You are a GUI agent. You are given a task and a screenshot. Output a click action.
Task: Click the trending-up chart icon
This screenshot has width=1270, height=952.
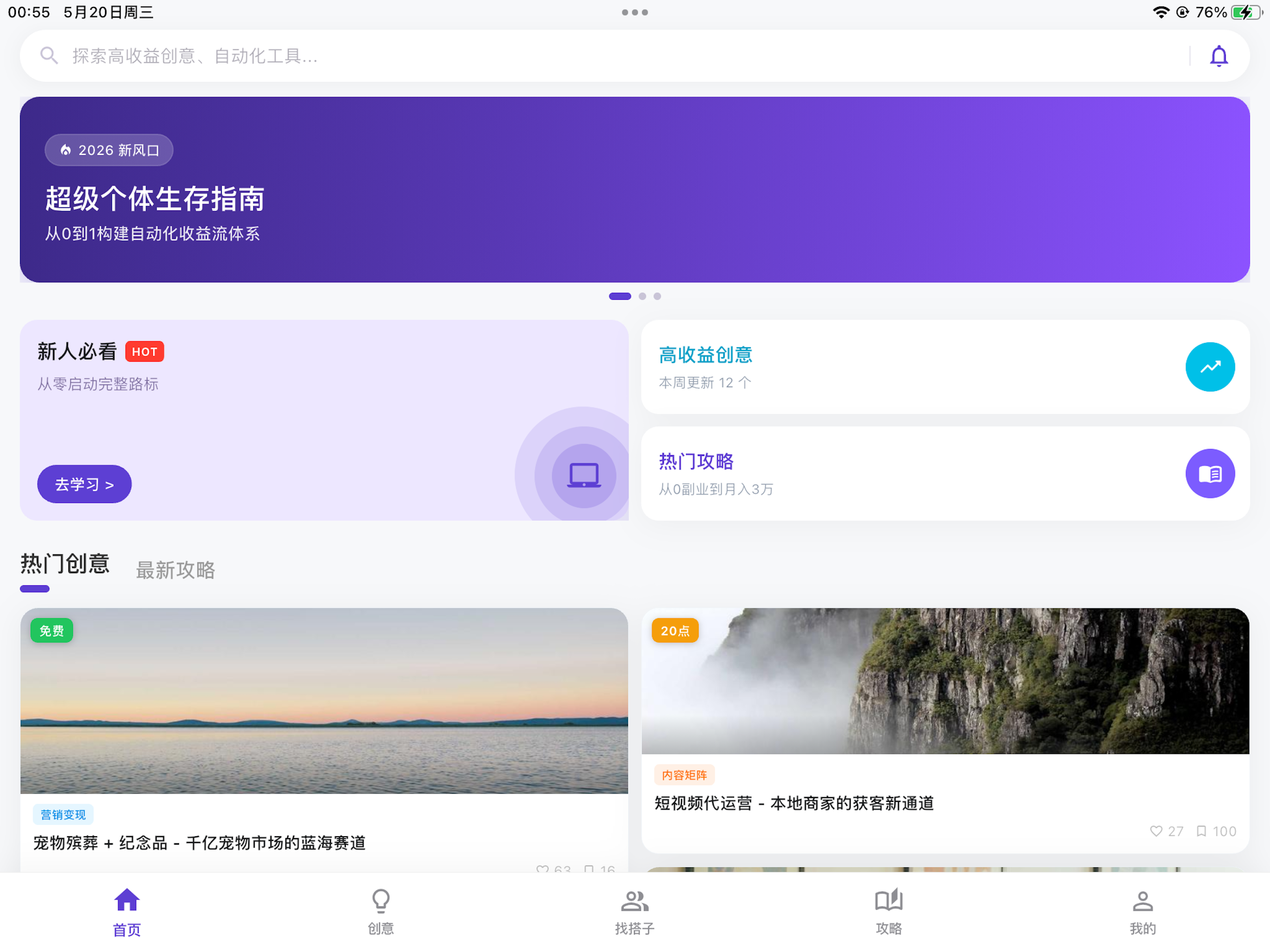click(1210, 367)
